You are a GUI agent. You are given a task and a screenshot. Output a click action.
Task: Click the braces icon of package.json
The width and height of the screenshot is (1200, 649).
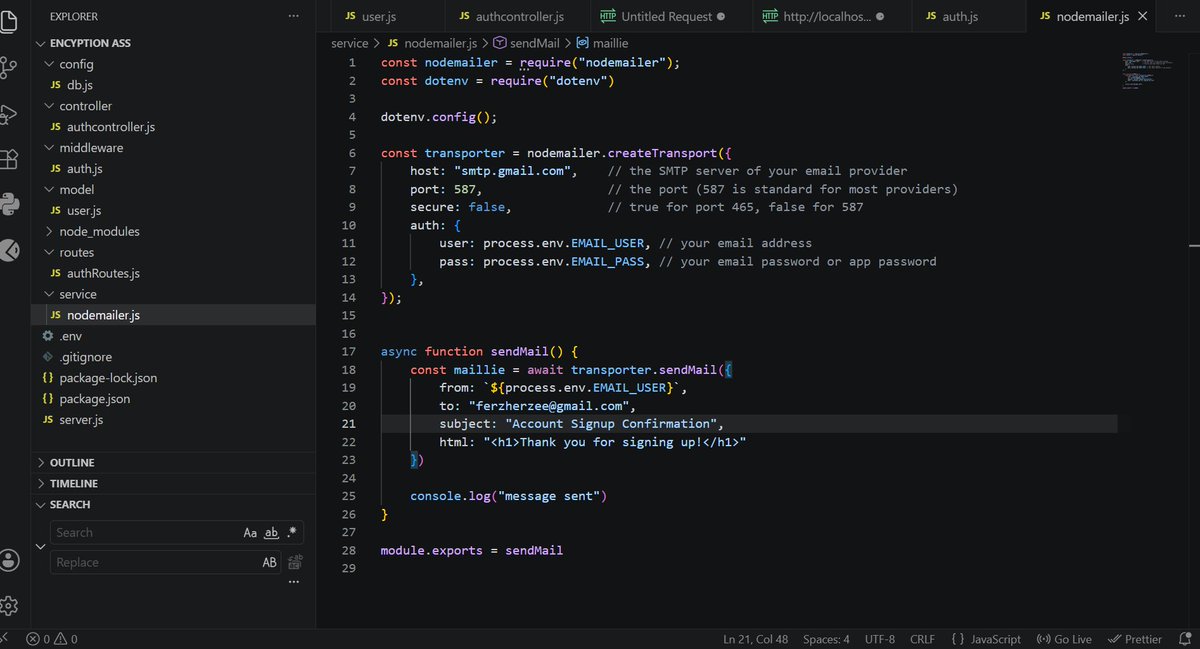[x=48, y=399]
